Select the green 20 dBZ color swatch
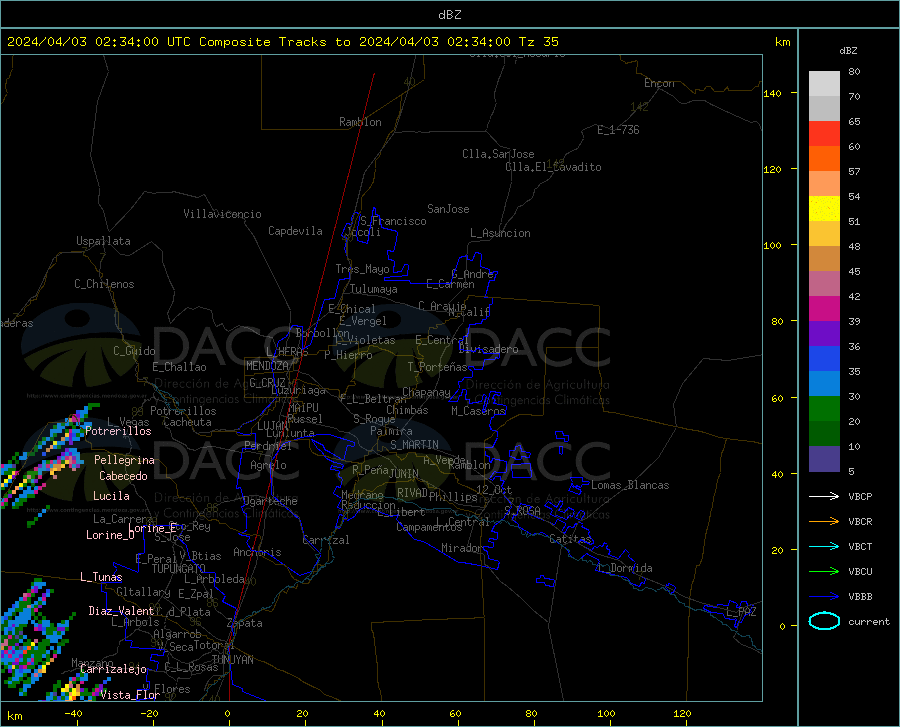This screenshot has height=727, width=900. pyautogui.click(x=824, y=409)
